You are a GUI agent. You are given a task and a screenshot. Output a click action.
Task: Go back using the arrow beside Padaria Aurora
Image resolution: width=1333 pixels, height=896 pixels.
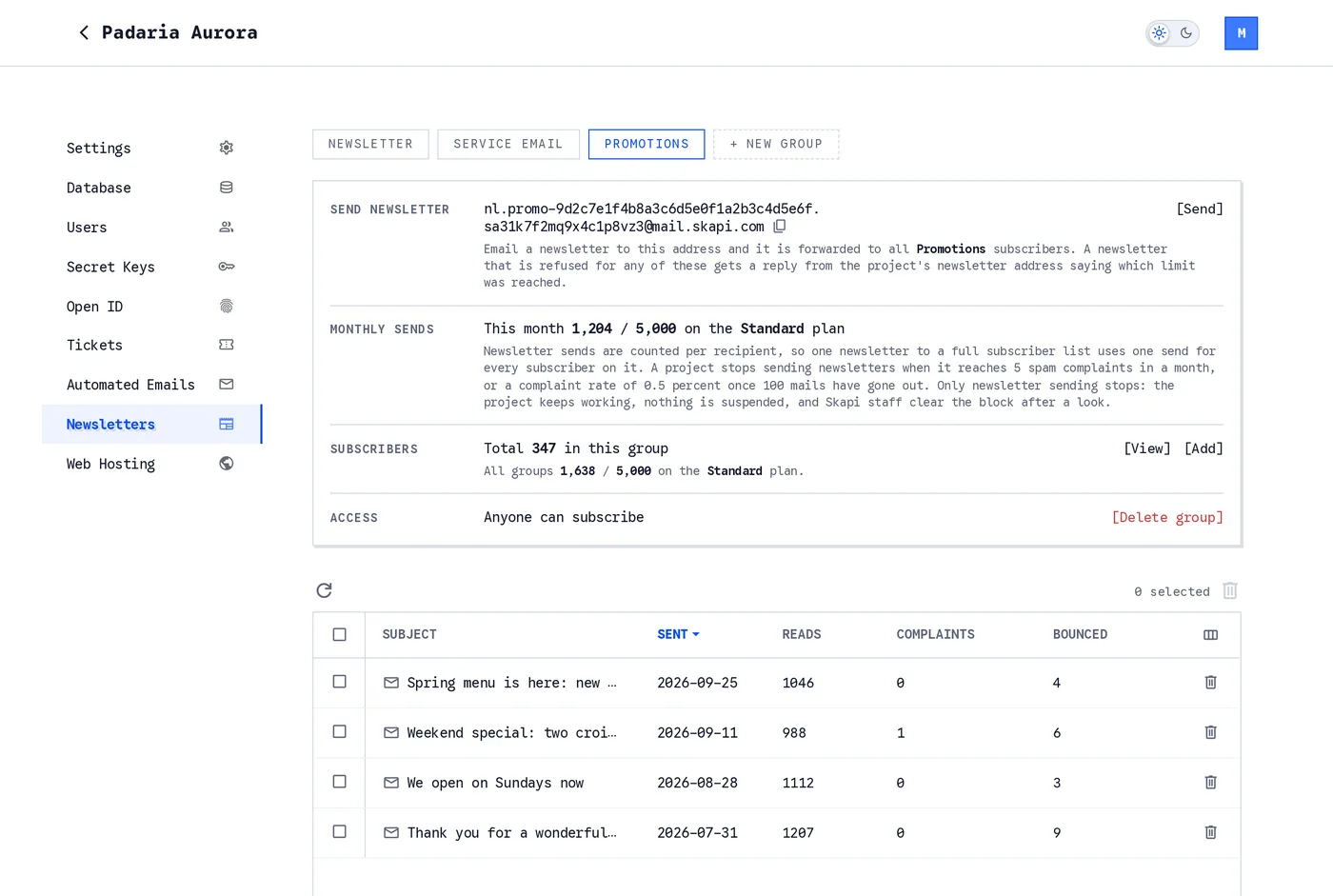coord(84,33)
